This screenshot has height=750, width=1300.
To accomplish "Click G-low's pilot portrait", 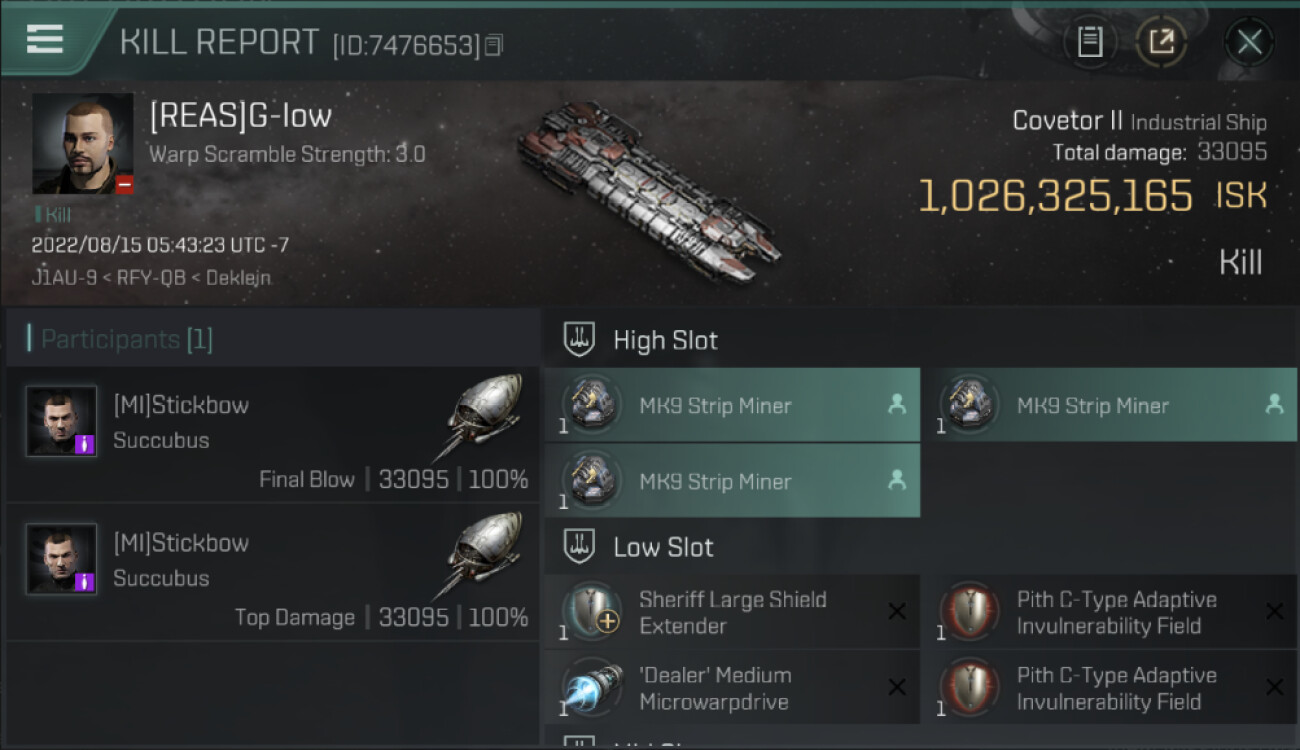I will point(82,144).
